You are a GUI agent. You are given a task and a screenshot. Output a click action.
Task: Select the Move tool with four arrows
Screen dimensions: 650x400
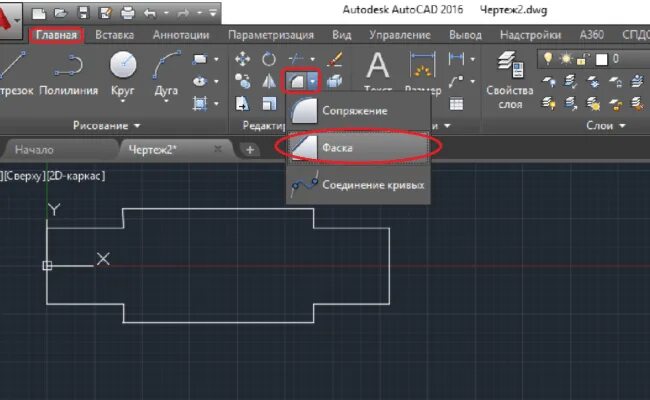coord(242,59)
